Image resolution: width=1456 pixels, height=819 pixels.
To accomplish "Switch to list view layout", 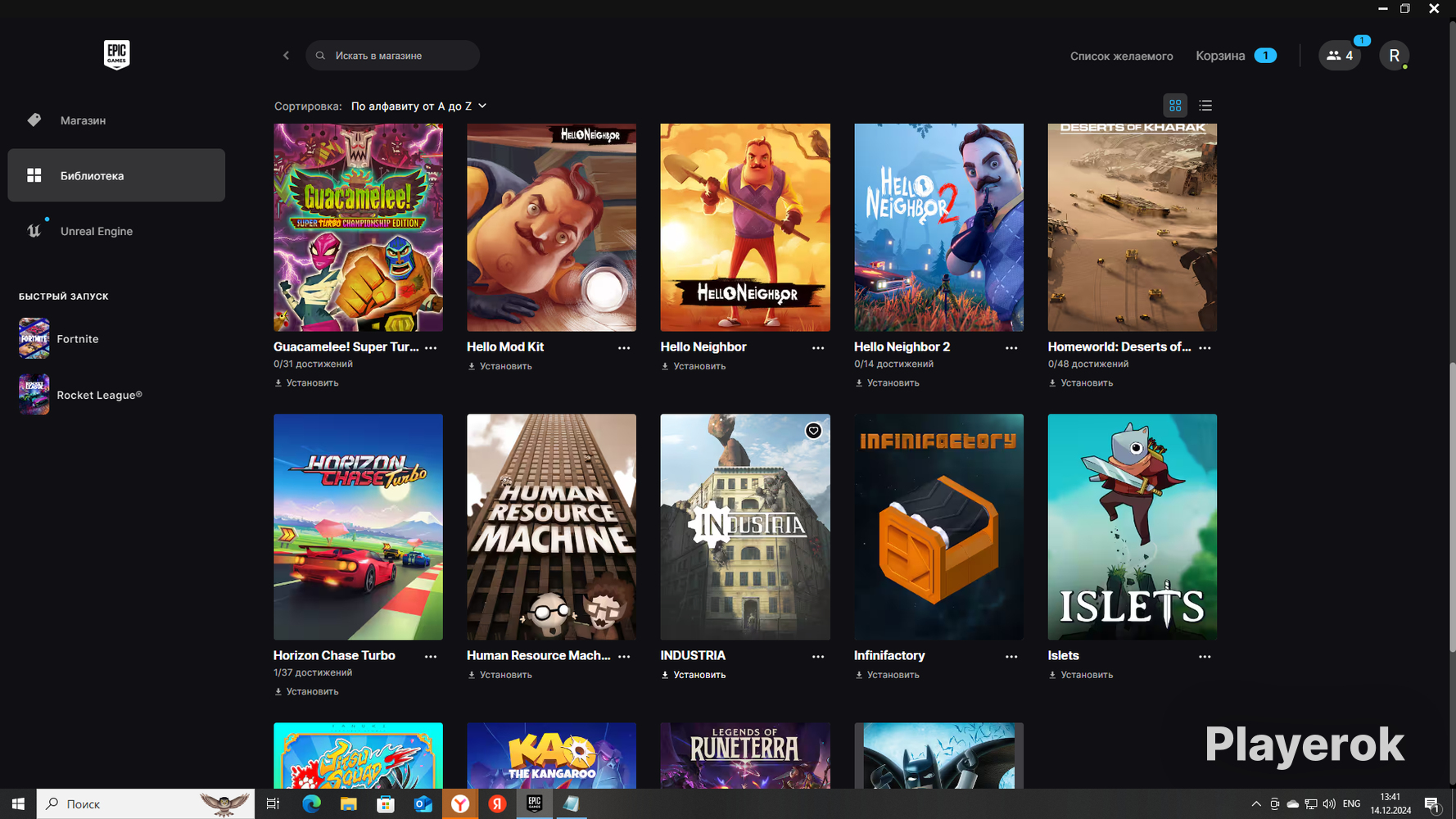I will pos(1205,106).
